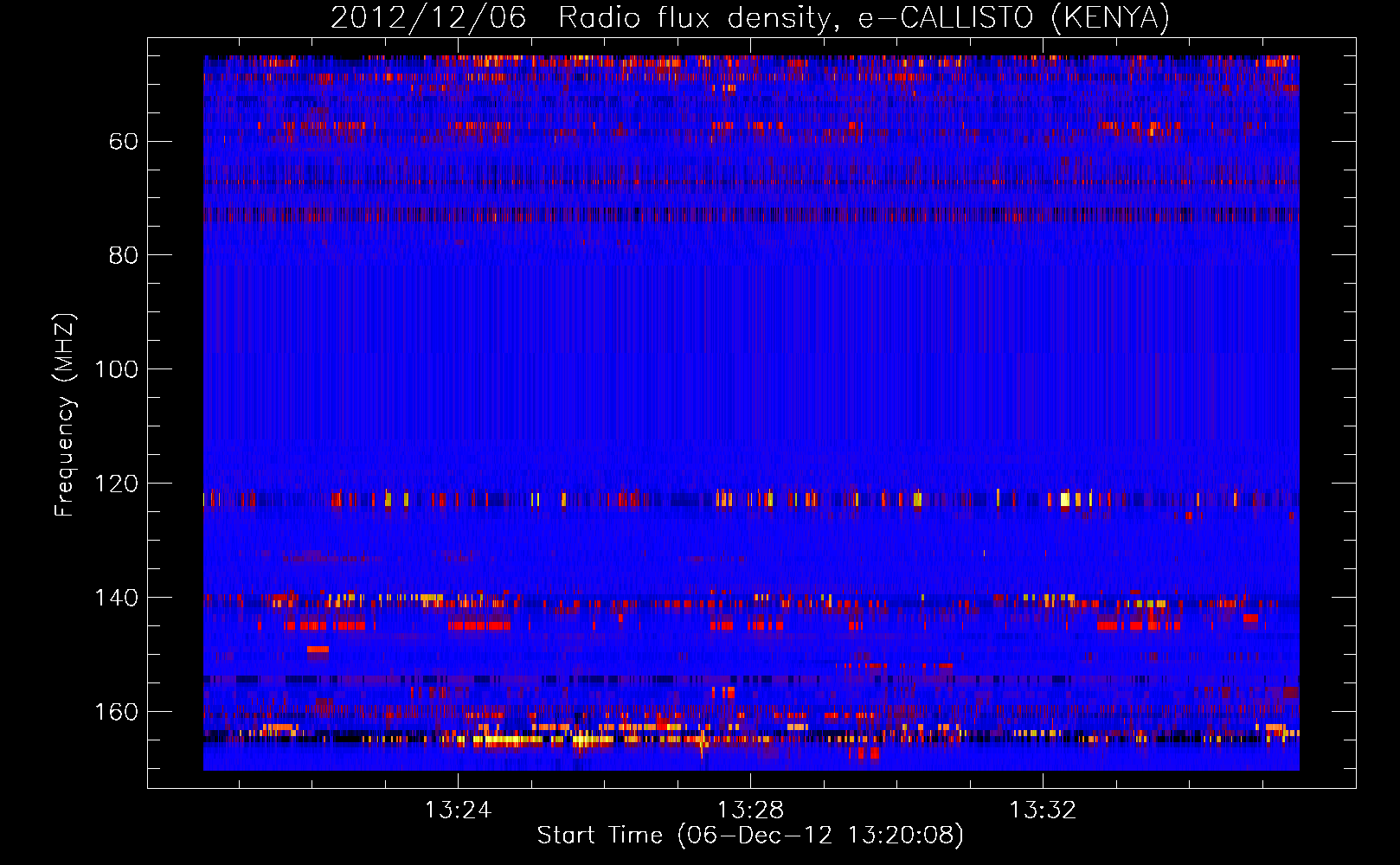This screenshot has width=1400, height=865.
Task: Select the 140 frequency tick label
Action: (117, 598)
